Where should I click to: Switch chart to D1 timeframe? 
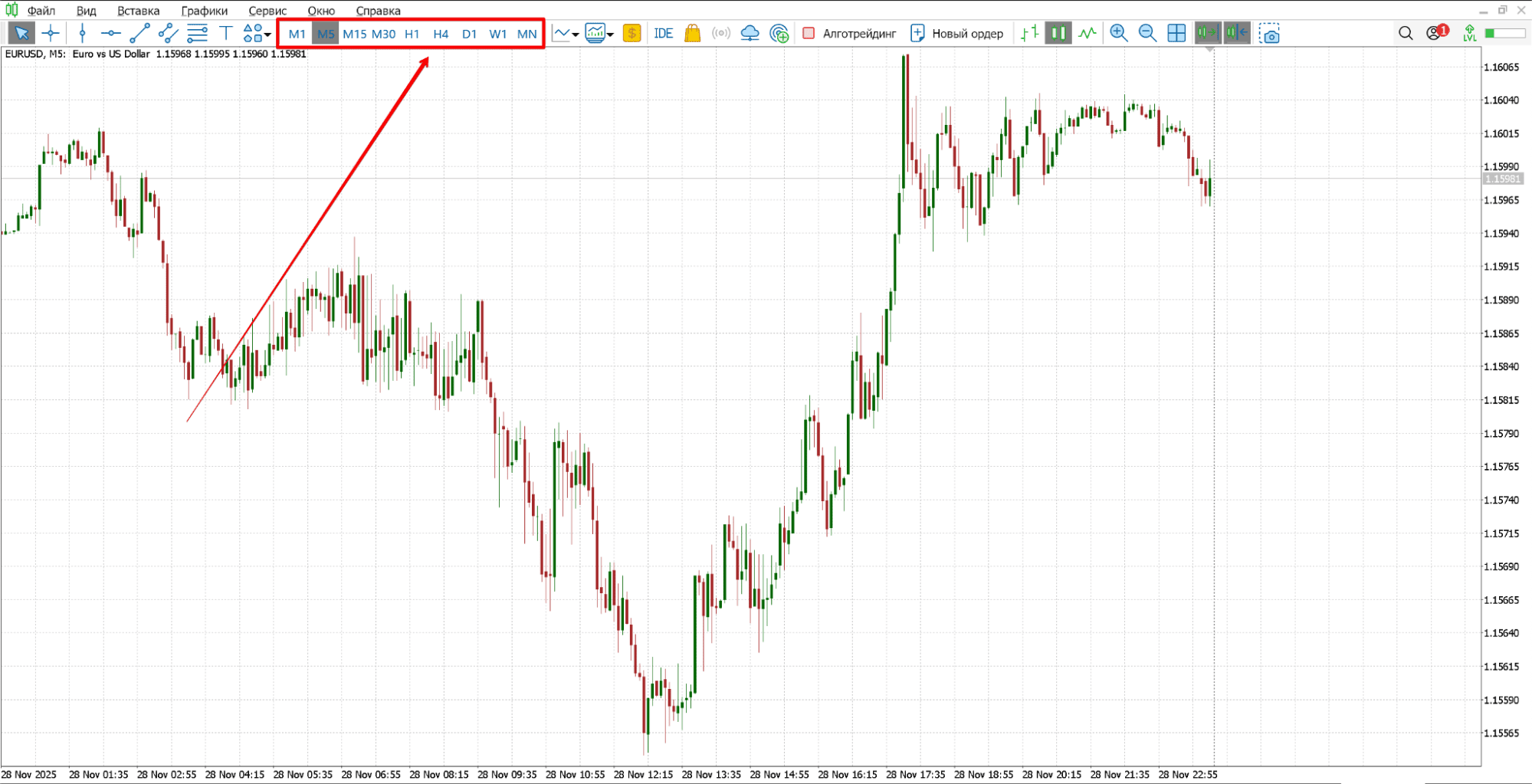pos(470,34)
